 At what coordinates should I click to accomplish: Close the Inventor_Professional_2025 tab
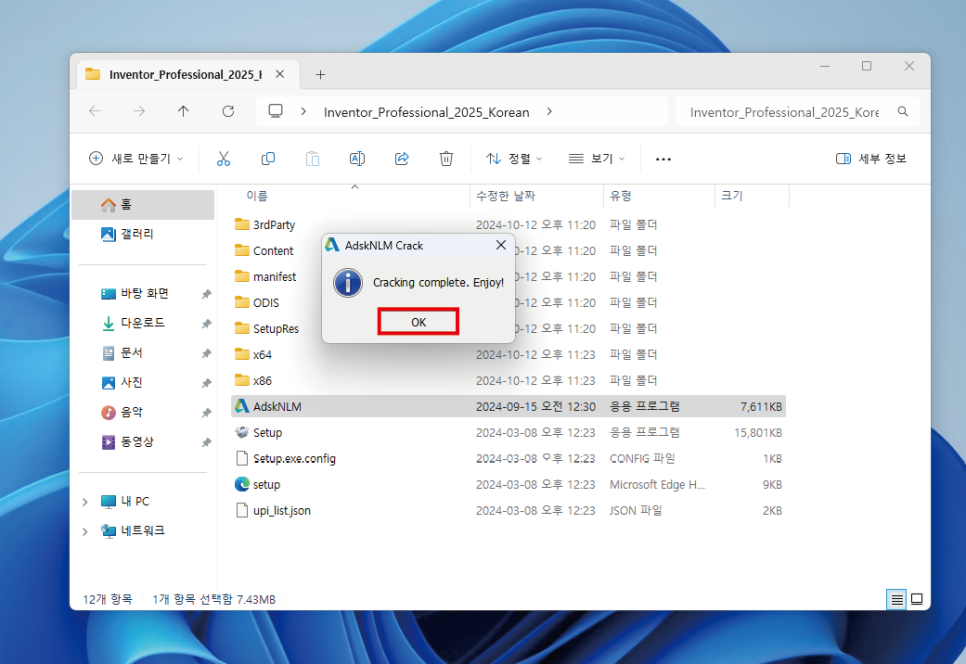pos(280,74)
